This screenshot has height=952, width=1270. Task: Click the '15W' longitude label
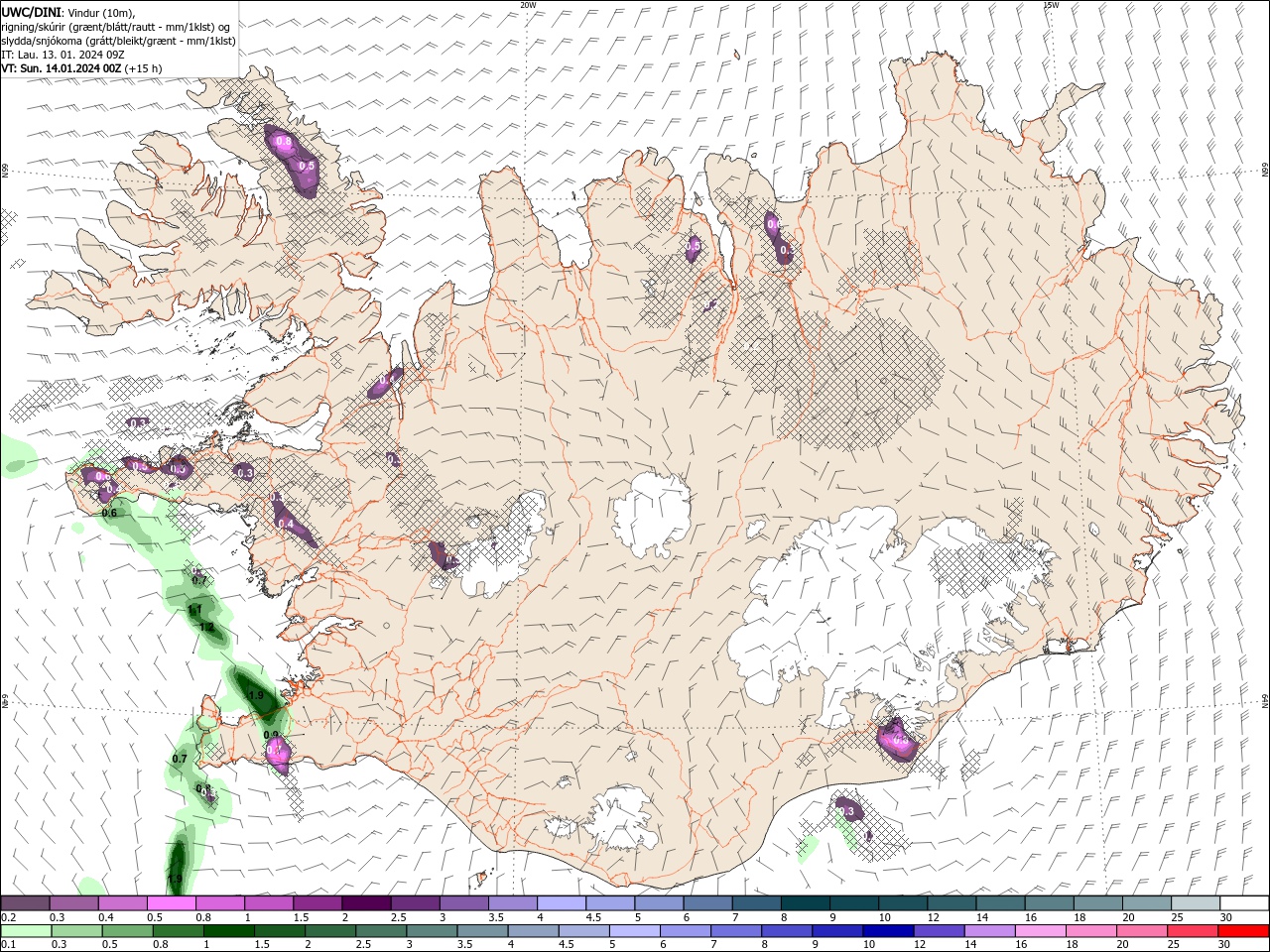click(1050, 5)
